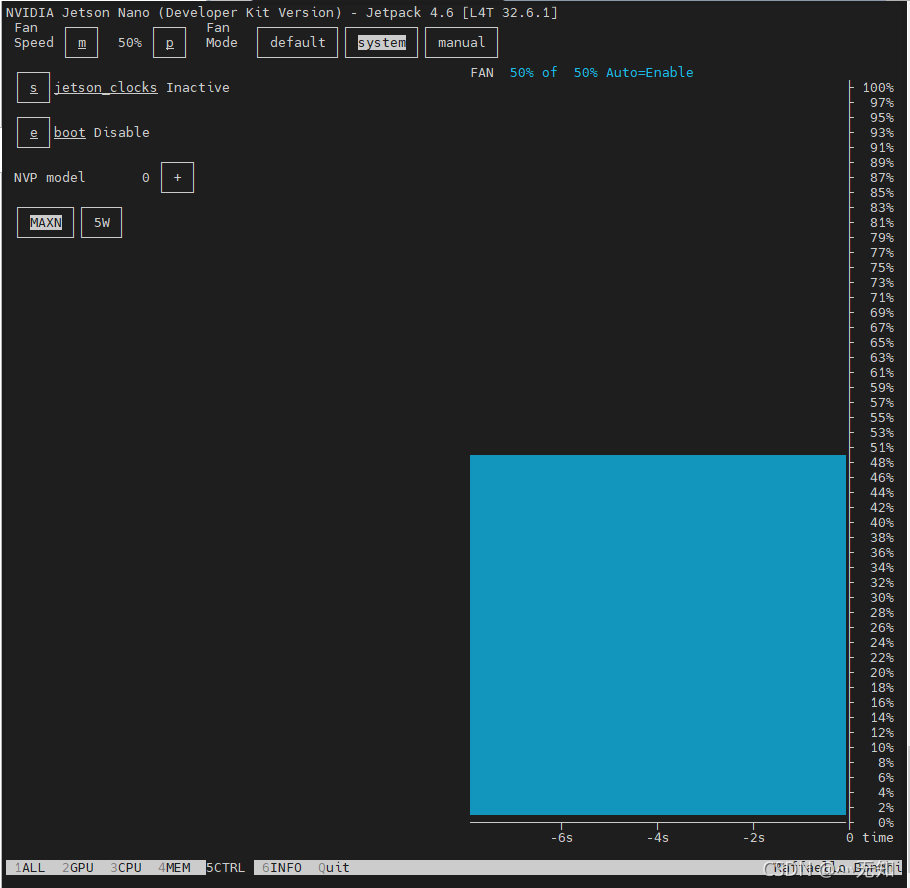
Task: Select the manual fan mode
Action: pyautogui.click(x=461, y=43)
